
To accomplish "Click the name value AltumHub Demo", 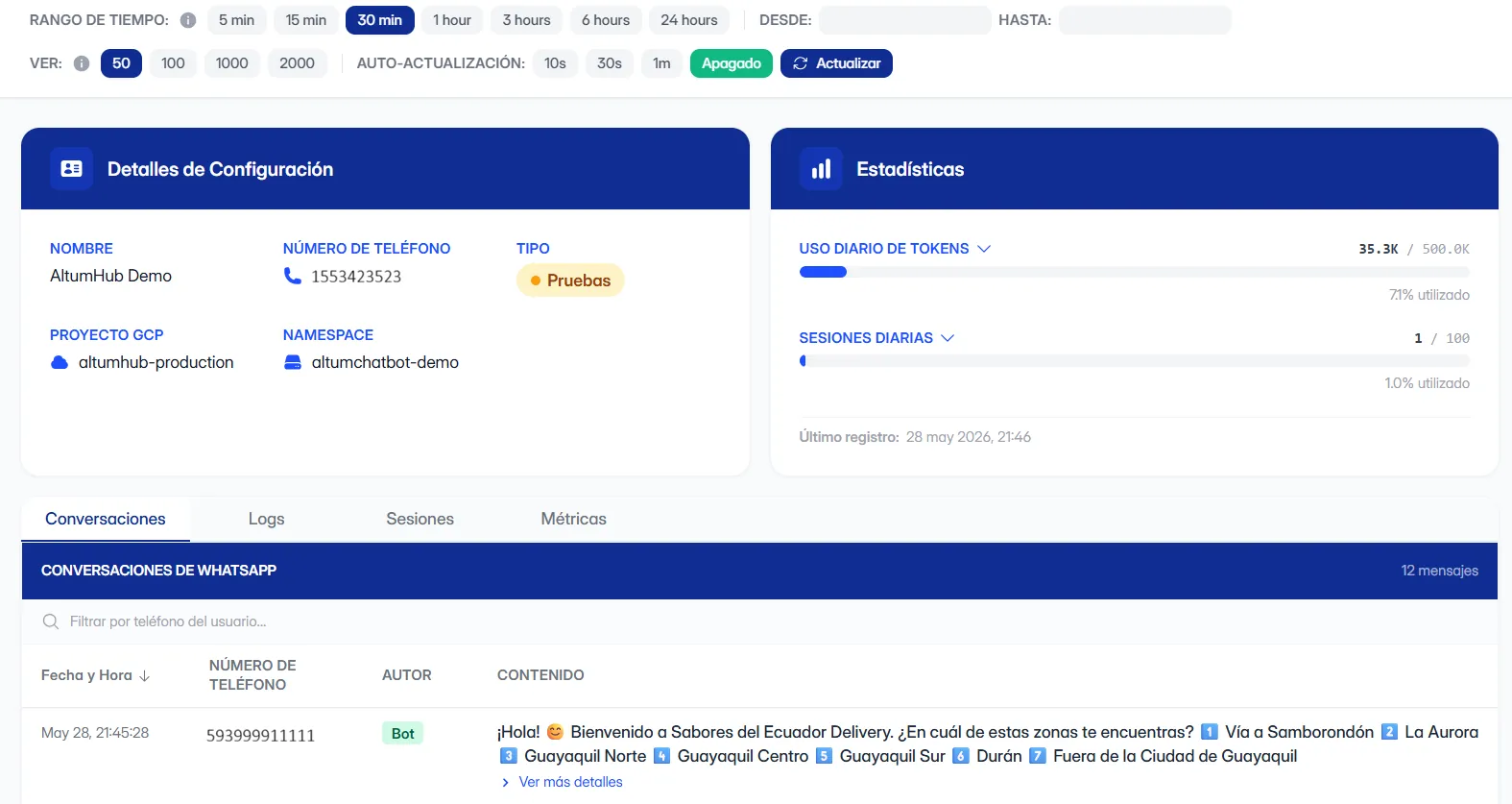I will 110,276.
